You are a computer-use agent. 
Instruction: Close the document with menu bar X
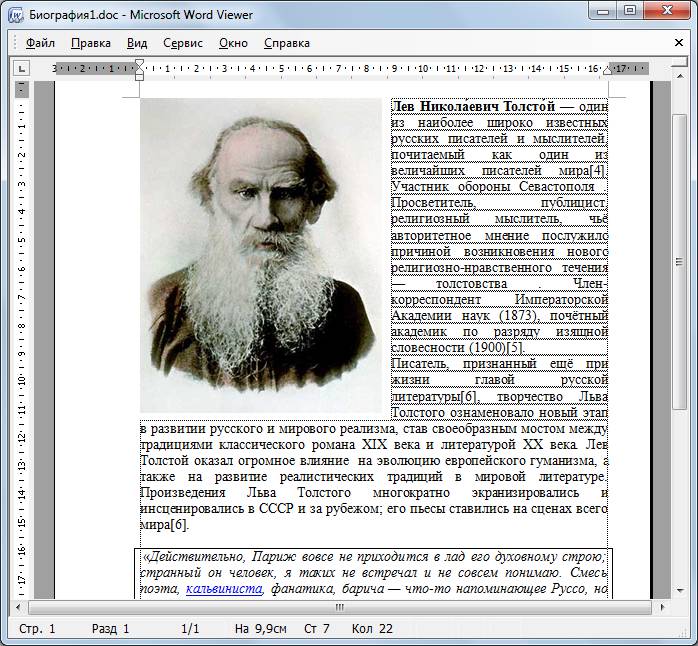679,43
